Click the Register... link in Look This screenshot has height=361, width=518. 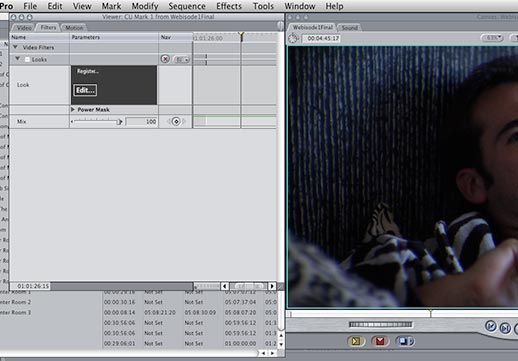coord(88,71)
